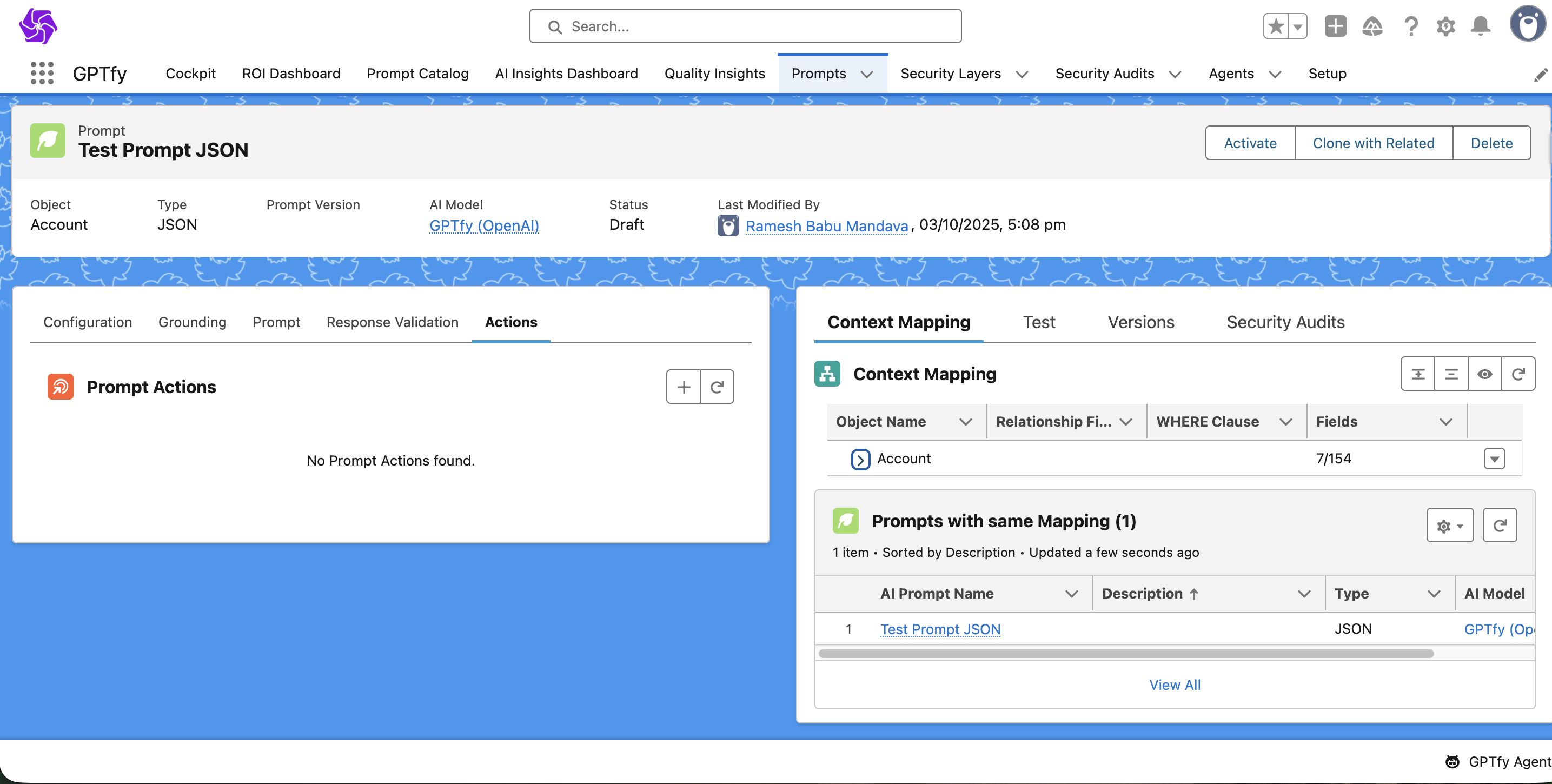Viewport: 1552px width, 784px height.
Task: Add a new Prompt Action with plus icon
Action: coord(683,387)
